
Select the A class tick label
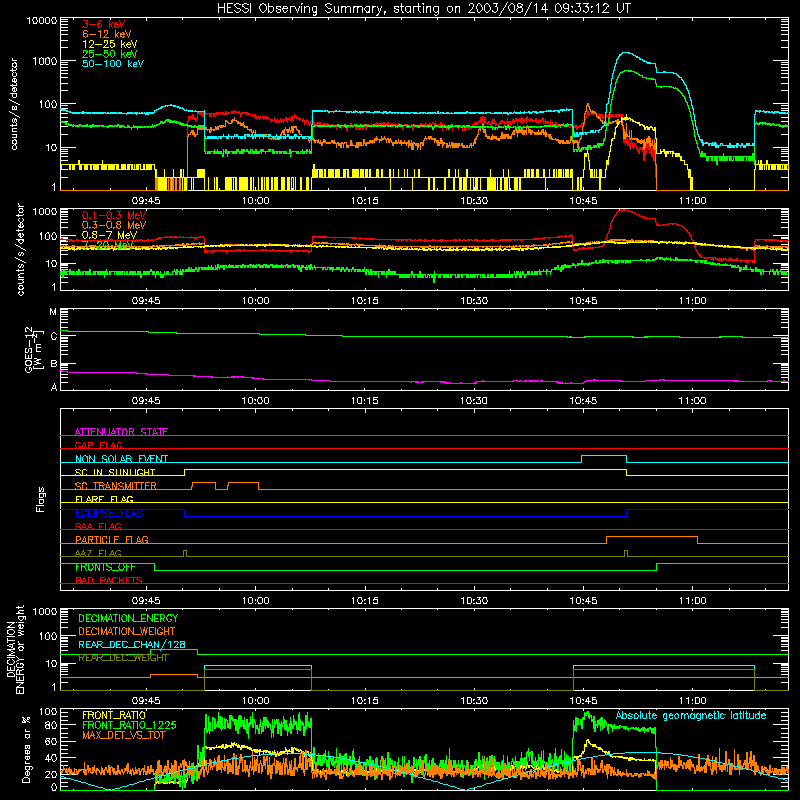point(54,387)
